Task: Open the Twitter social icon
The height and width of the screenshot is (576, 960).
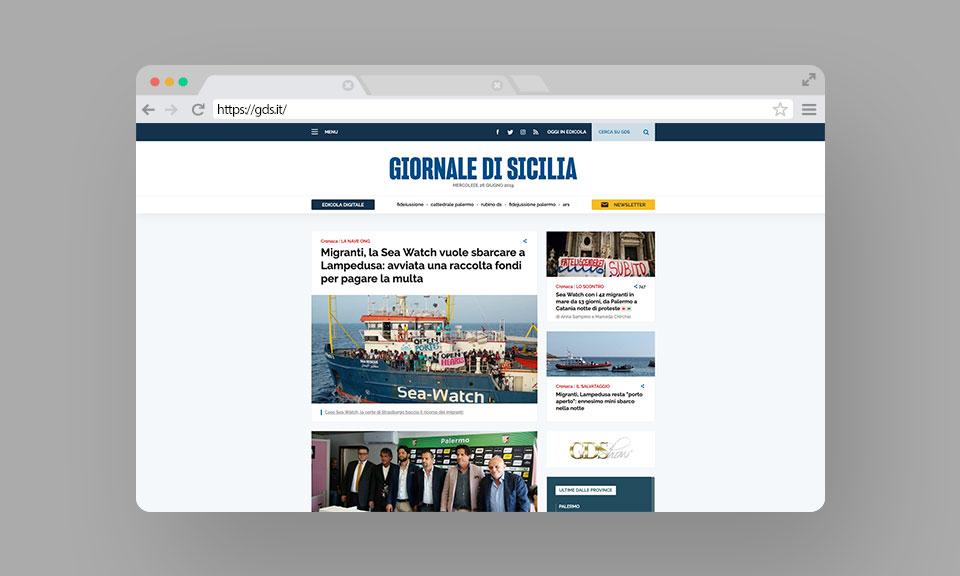Action: click(x=510, y=132)
